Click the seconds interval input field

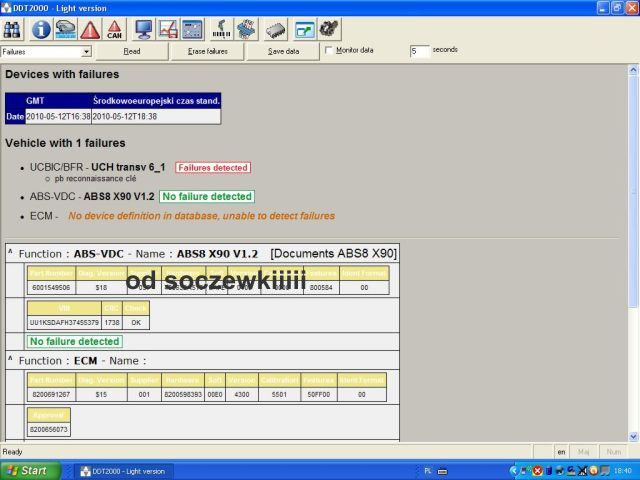pyautogui.click(x=420, y=51)
